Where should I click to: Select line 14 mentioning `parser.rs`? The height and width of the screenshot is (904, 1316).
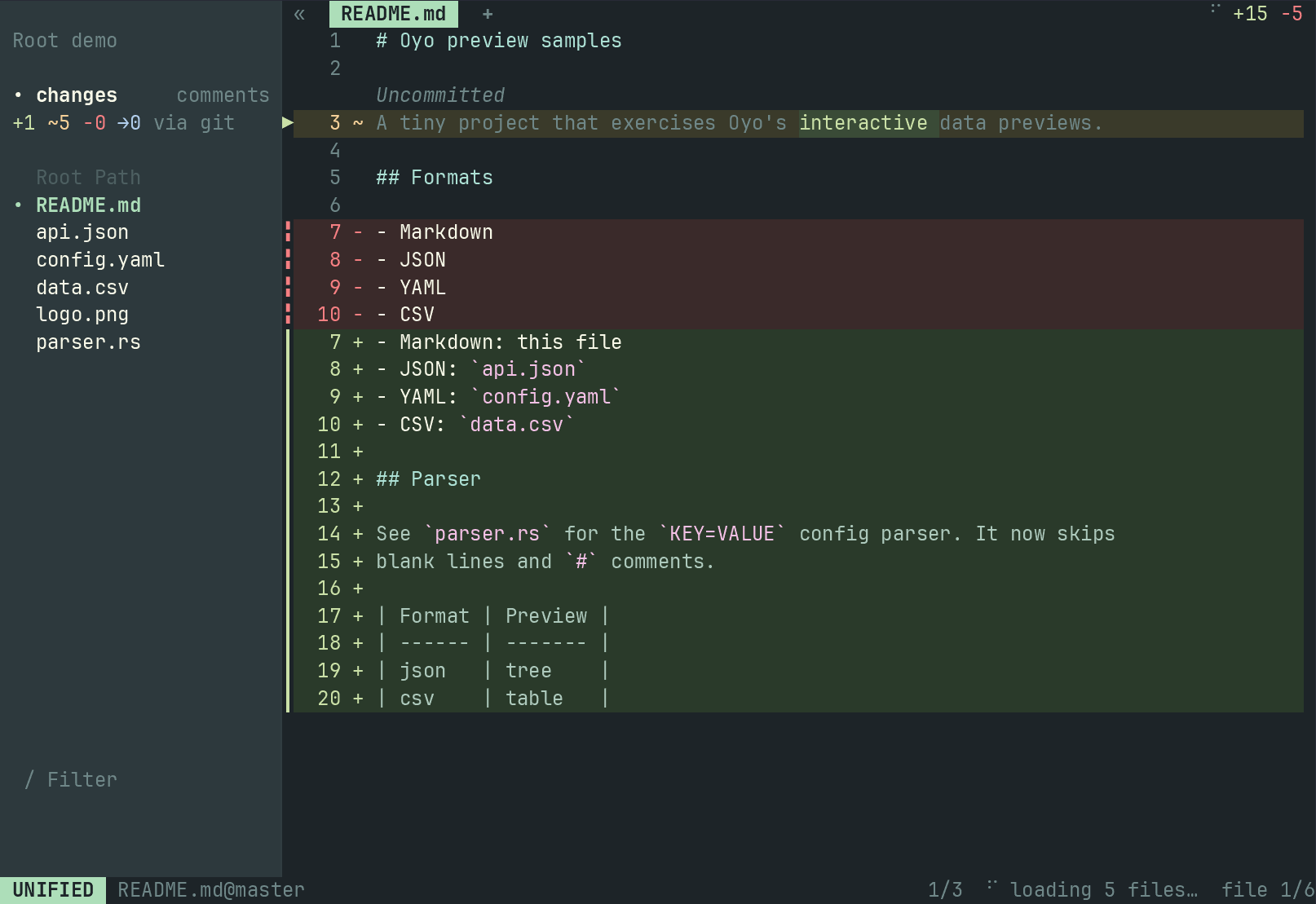pos(798,534)
